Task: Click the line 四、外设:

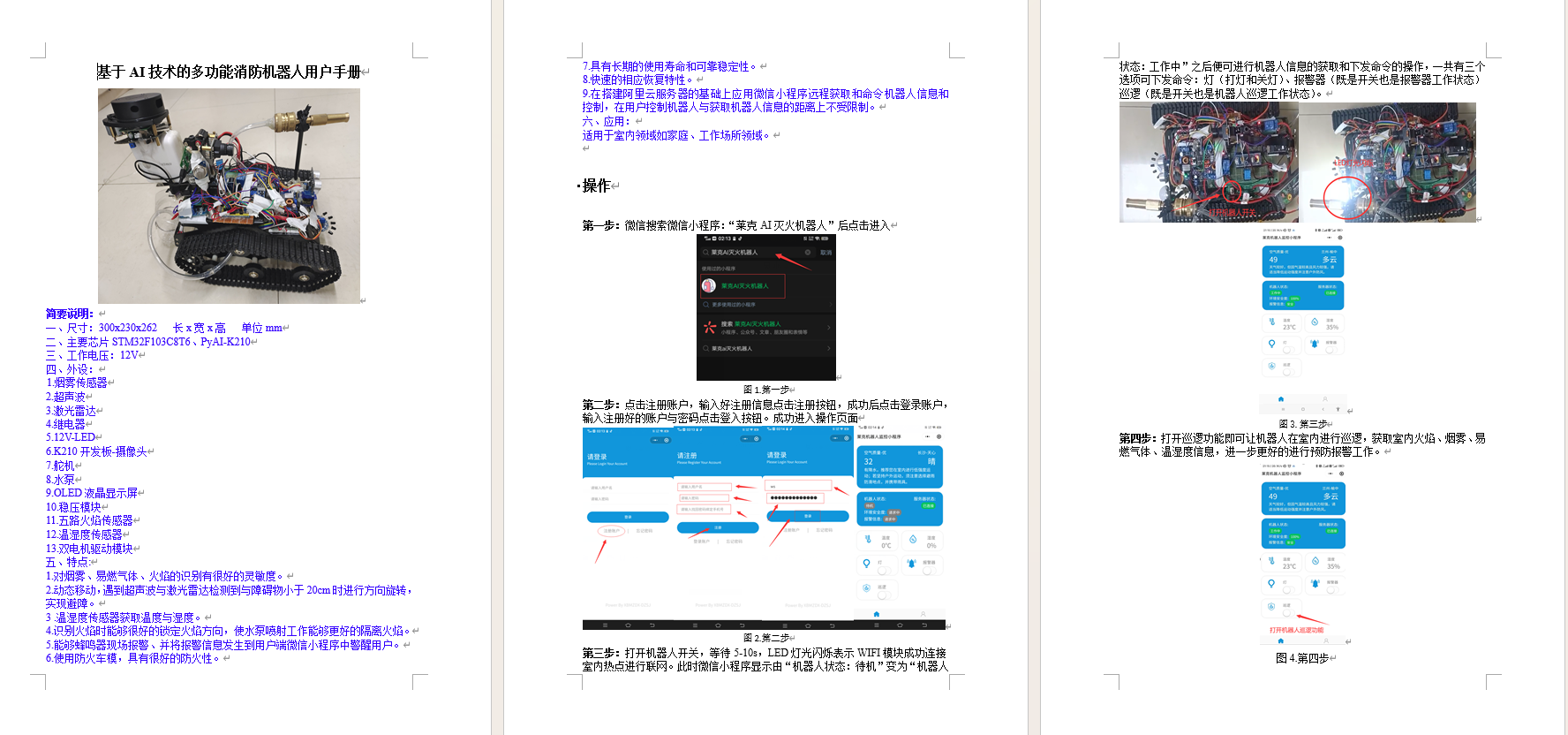Action: coord(70,369)
